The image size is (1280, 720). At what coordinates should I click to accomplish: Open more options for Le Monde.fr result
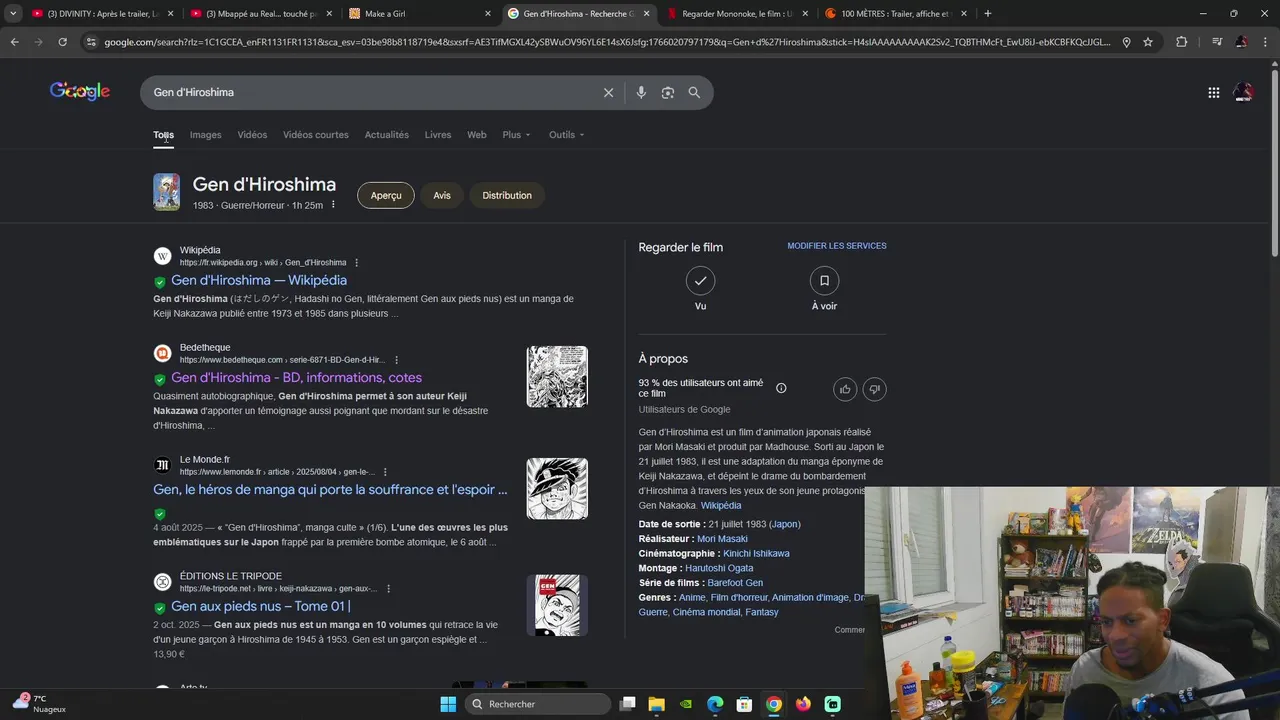[385, 472]
